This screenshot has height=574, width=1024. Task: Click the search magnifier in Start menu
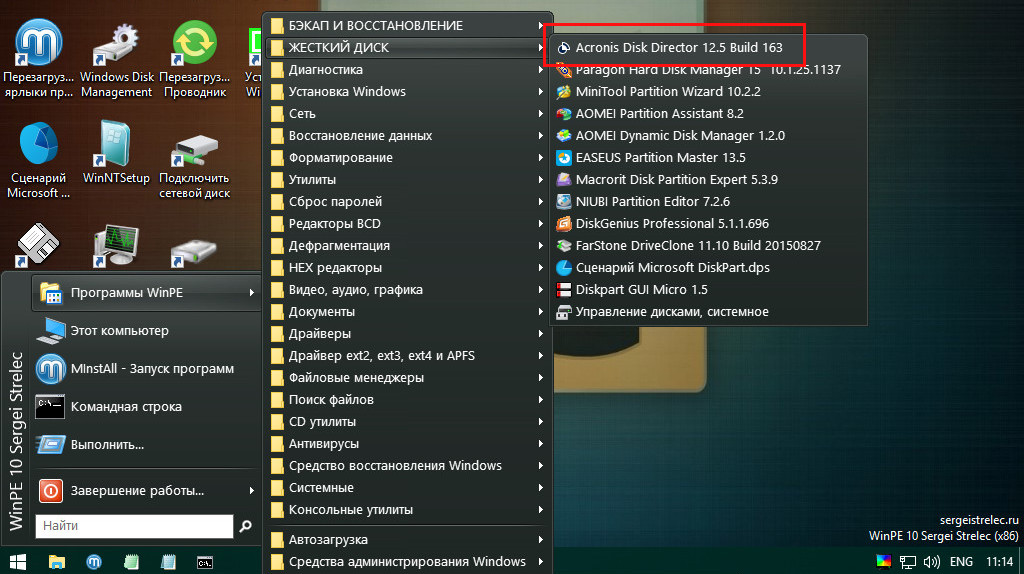(x=246, y=526)
